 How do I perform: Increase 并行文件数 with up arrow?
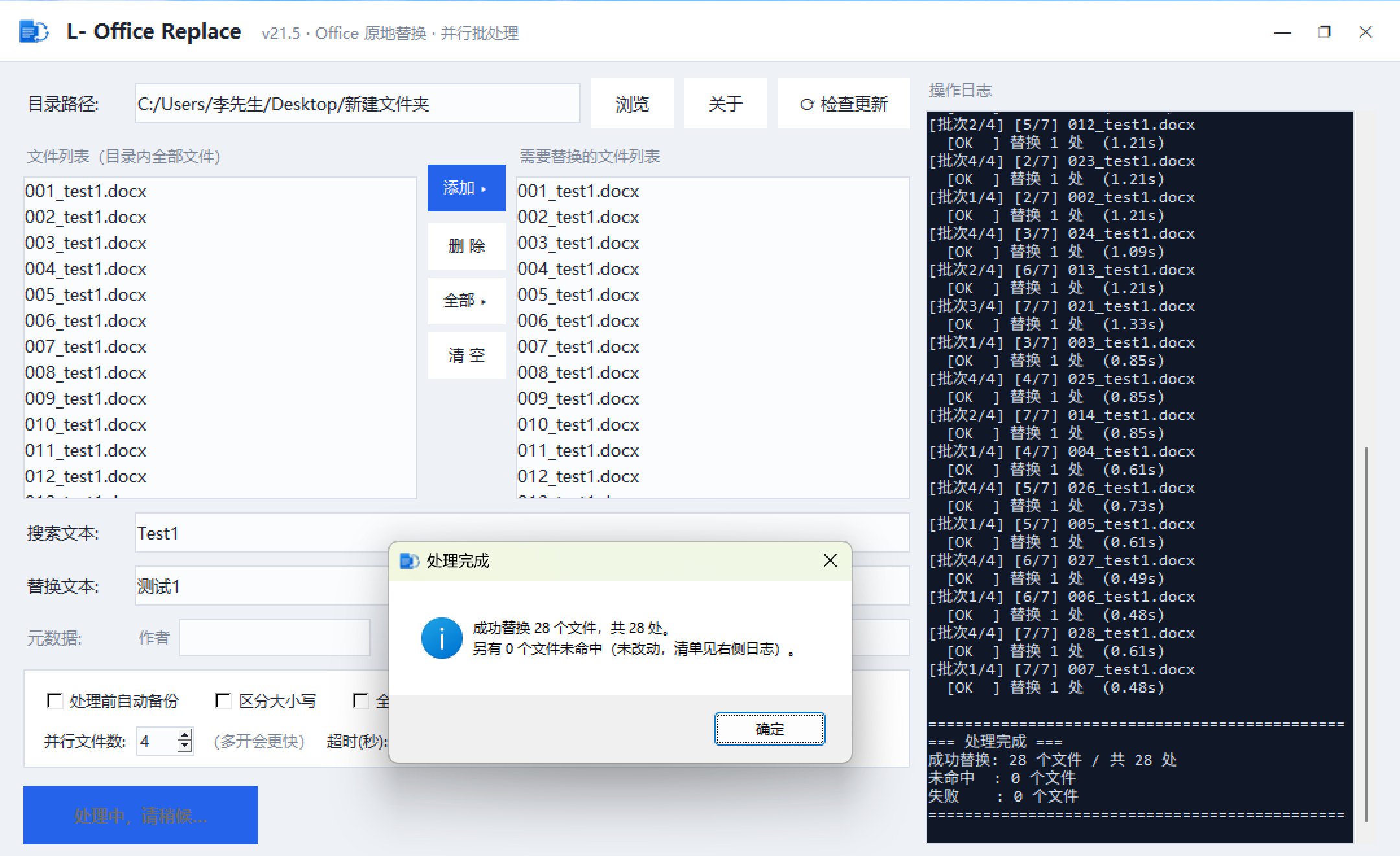click(185, 735)
